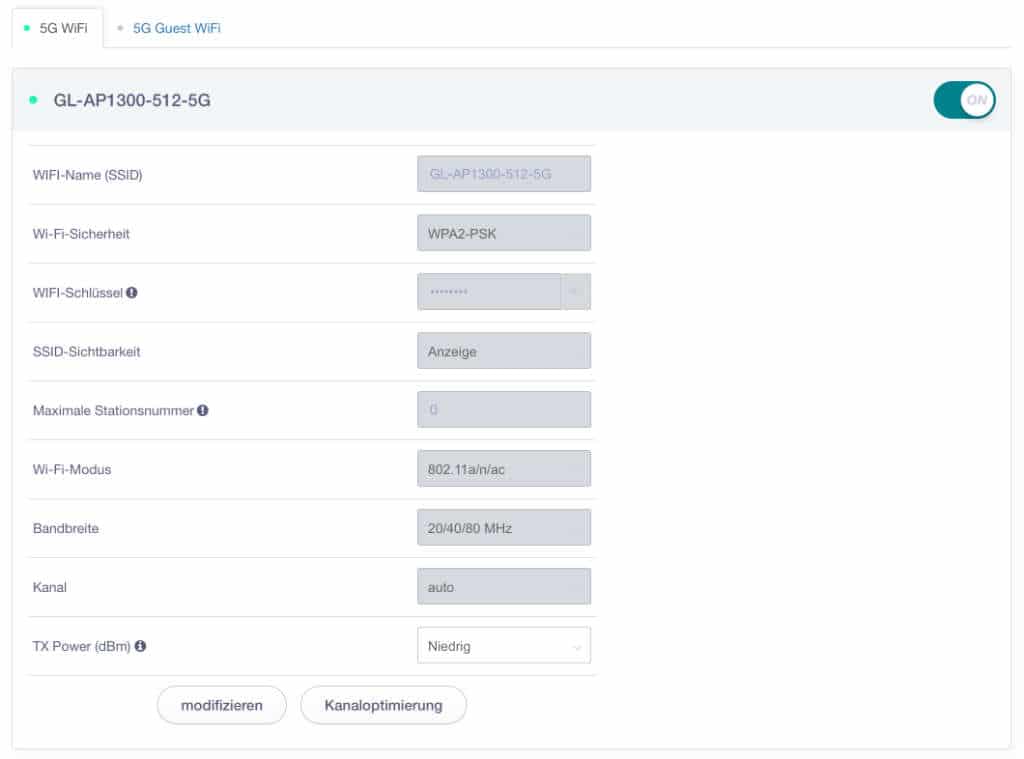Screen dimensions: 1024x759
Task: Open the Kanal auto dropdown
Action: pos(504,587)
